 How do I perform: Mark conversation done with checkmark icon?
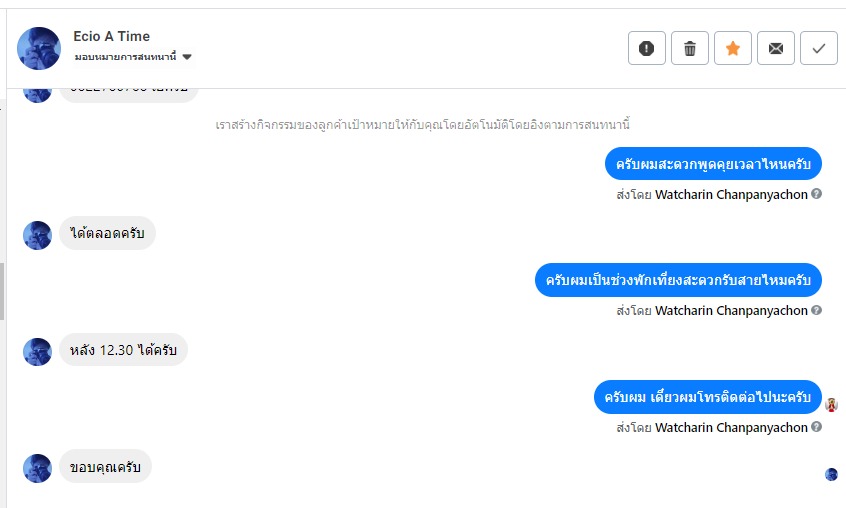coord(819,48)
